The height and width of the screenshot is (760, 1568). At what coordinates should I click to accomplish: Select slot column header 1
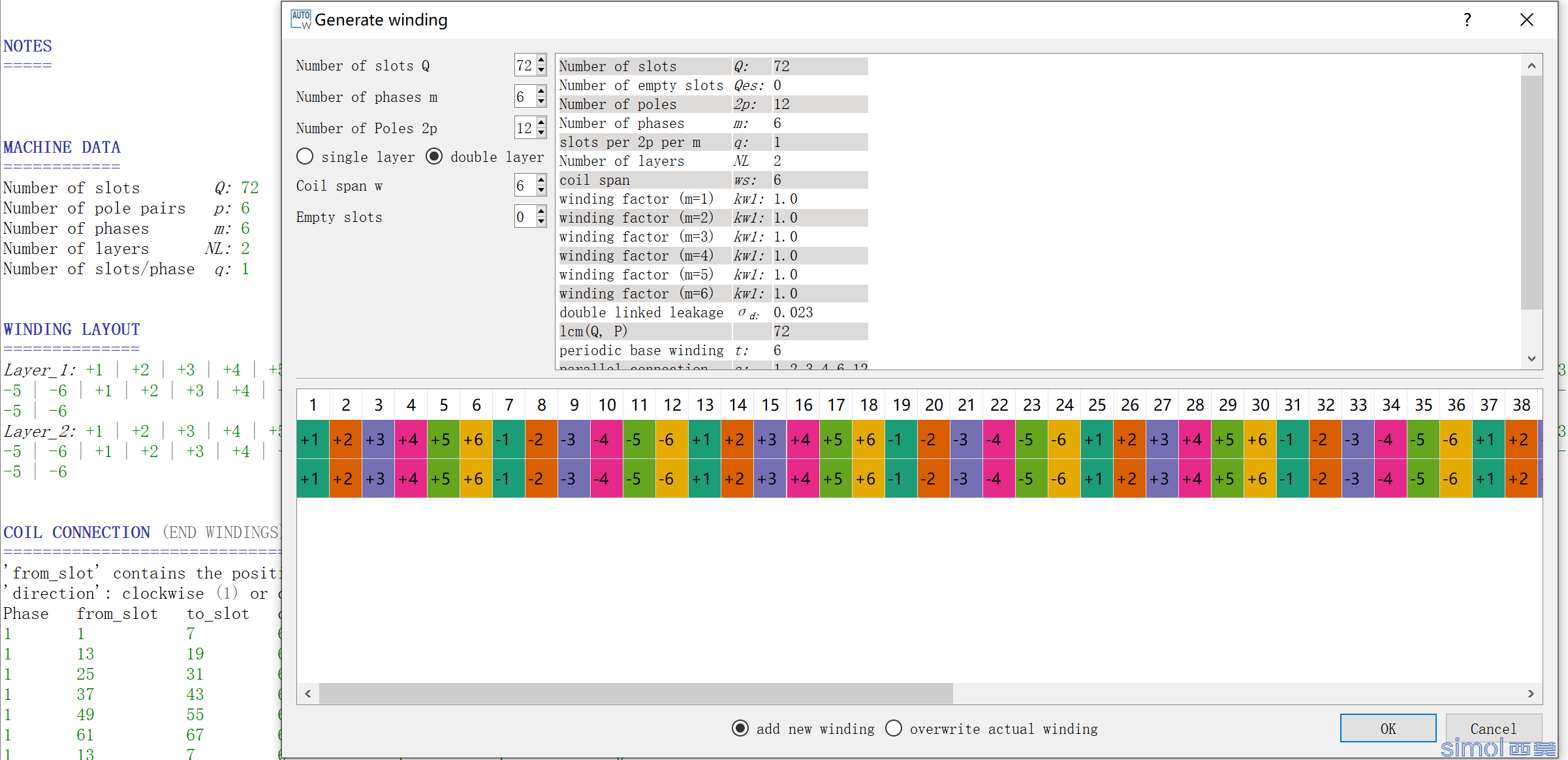(313, 405)
